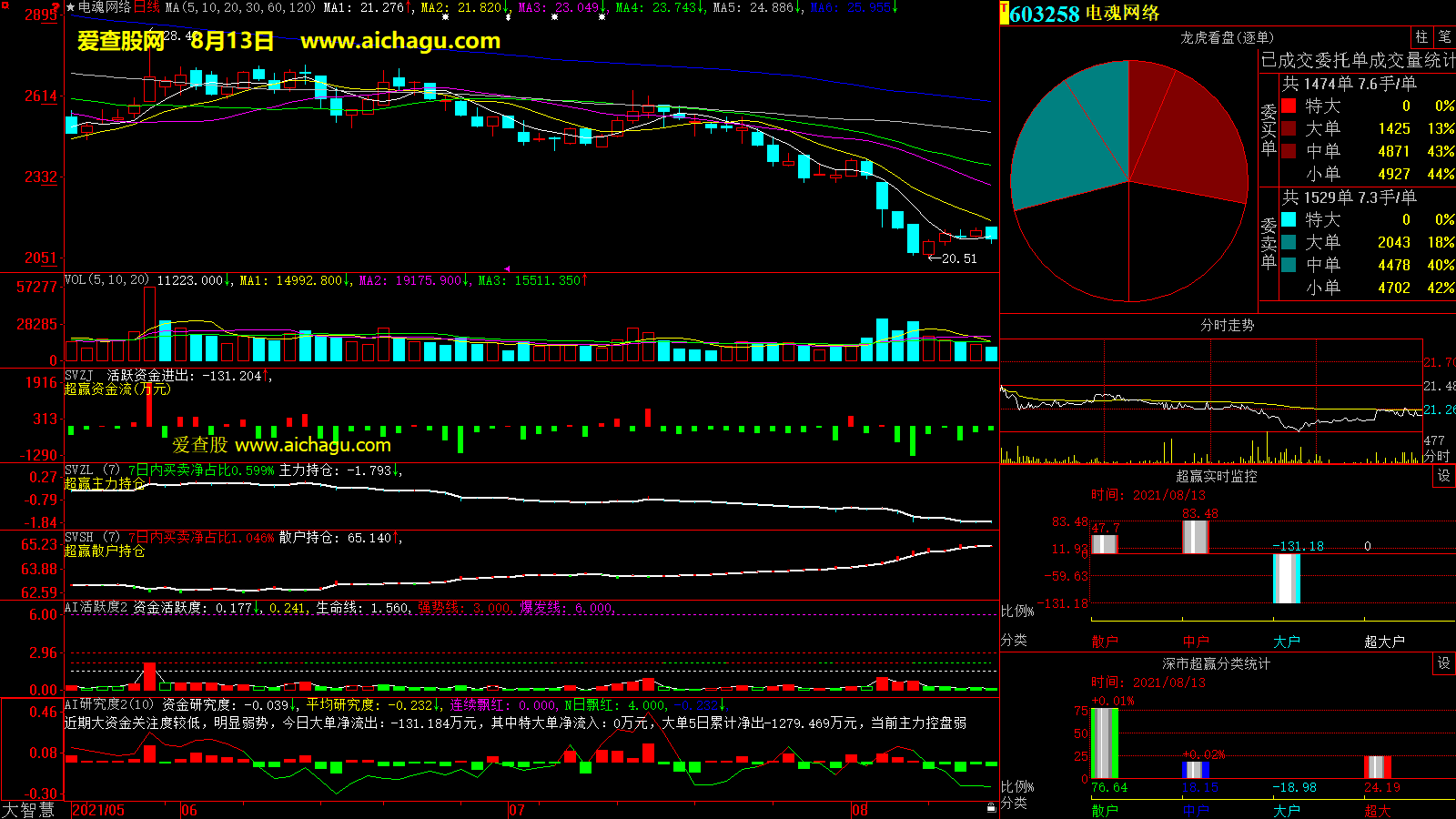Click the 大智慧 logo in bottom-left corner
The image size is (1456, 819).
click(x=29, y=809)
